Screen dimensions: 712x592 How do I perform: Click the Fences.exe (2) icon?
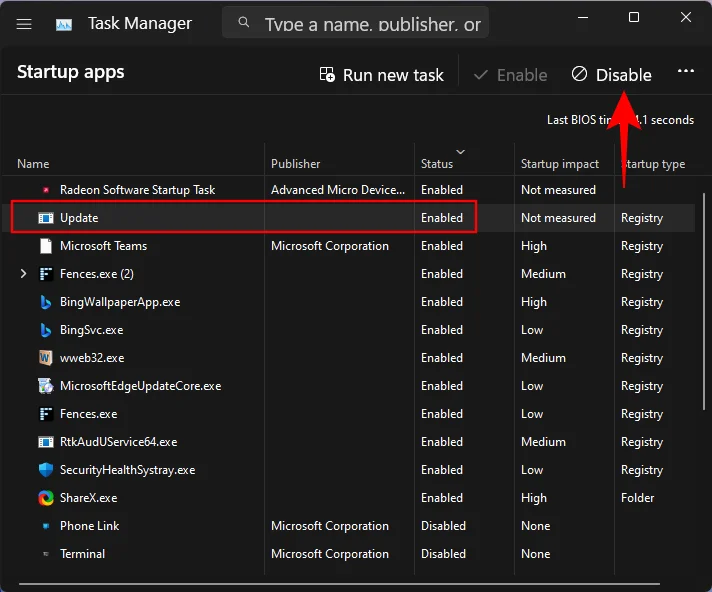point(46,274)
